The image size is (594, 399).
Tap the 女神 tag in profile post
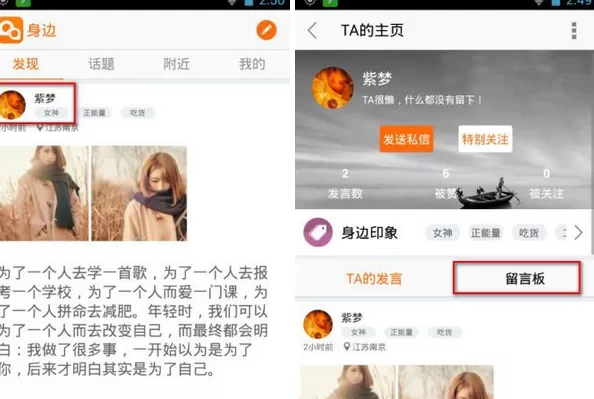tap(358, 332)
